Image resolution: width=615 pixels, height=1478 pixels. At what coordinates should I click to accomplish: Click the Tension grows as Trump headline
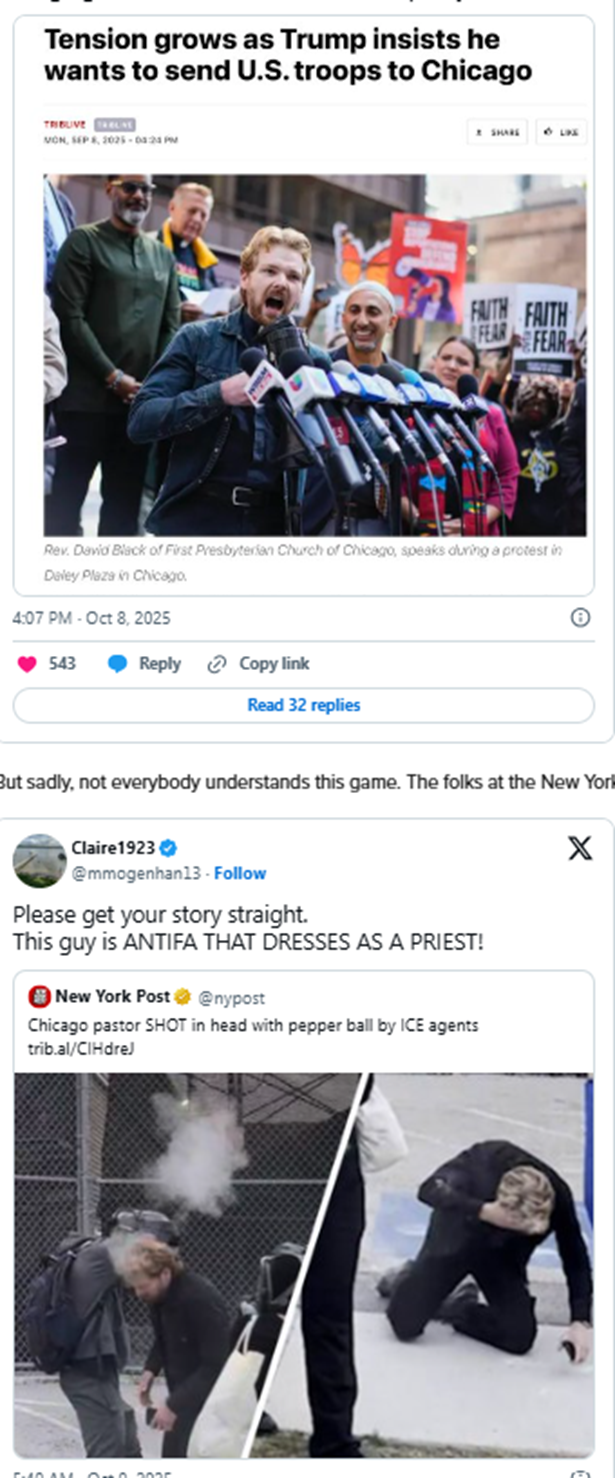click(x=286, y=55)
